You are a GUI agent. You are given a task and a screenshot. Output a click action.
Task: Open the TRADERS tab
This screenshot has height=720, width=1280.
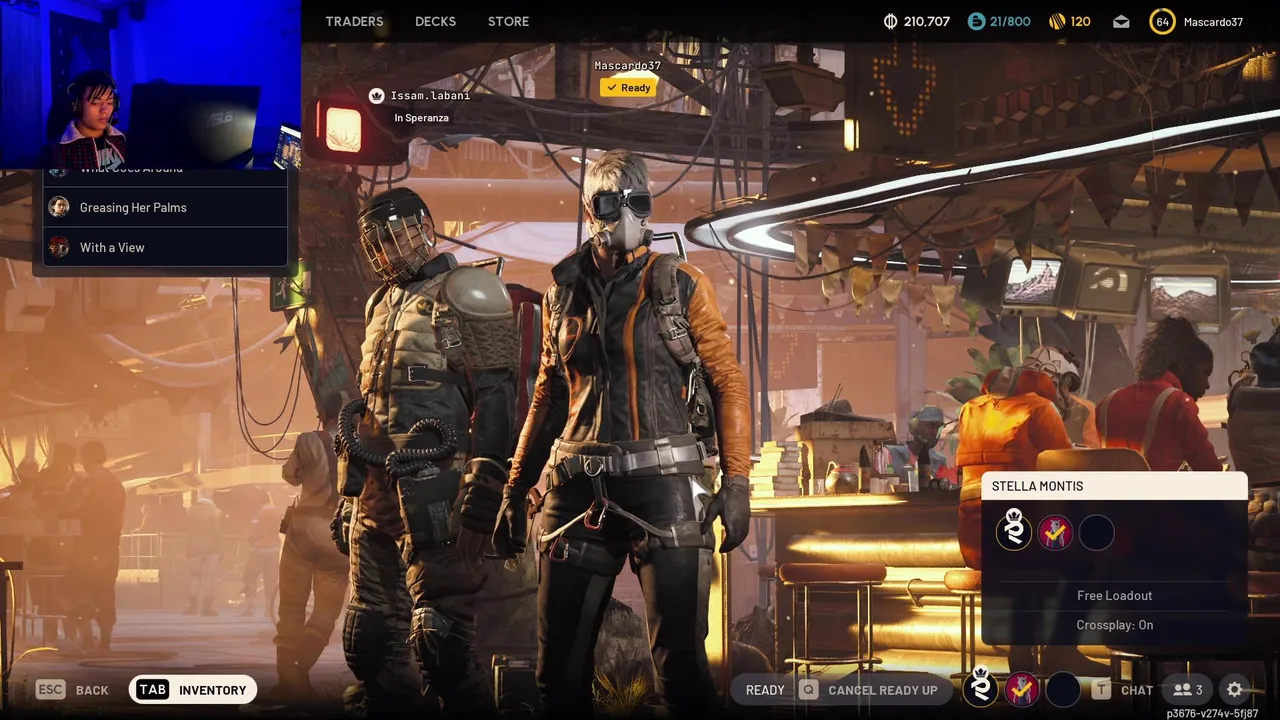tap(354, 21)
